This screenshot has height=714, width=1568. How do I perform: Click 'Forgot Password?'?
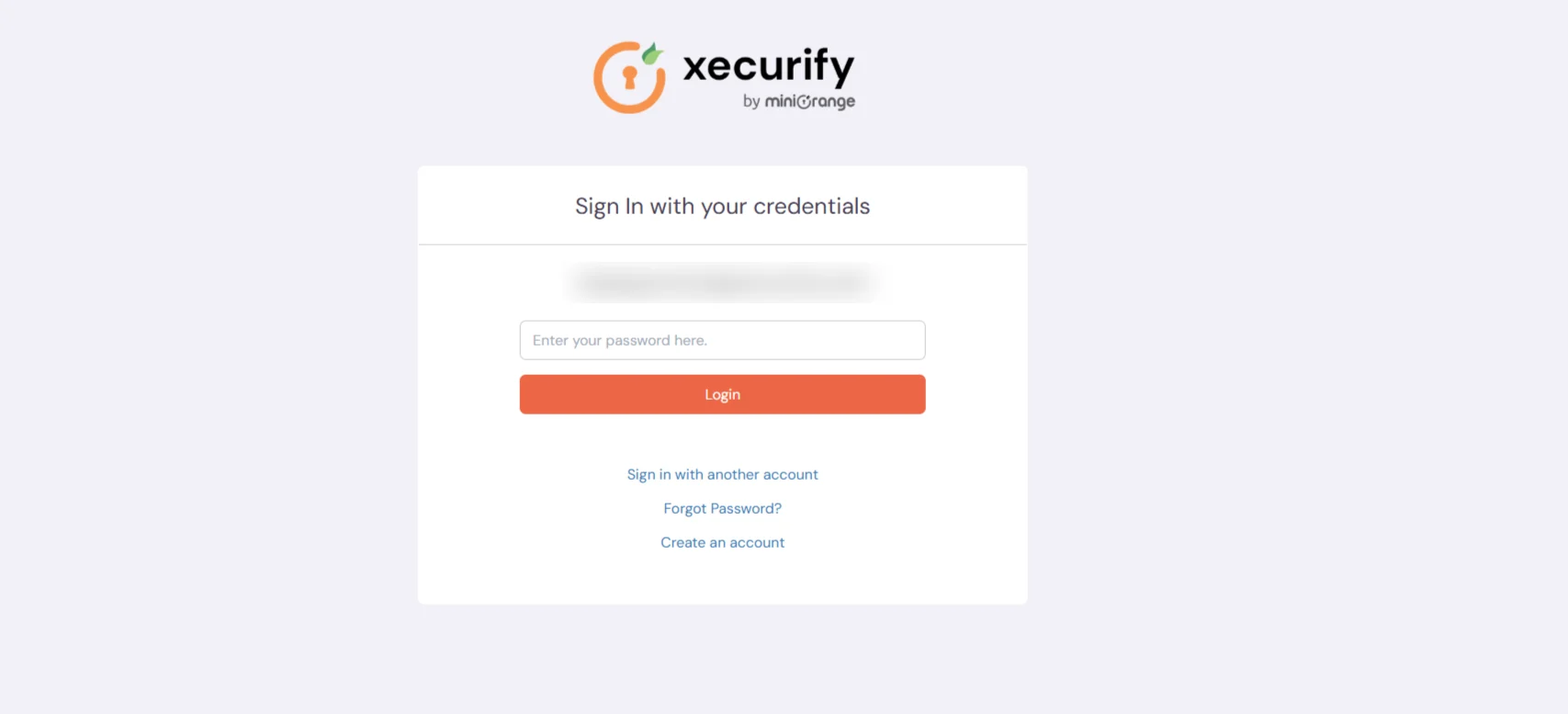pos(722,508)
